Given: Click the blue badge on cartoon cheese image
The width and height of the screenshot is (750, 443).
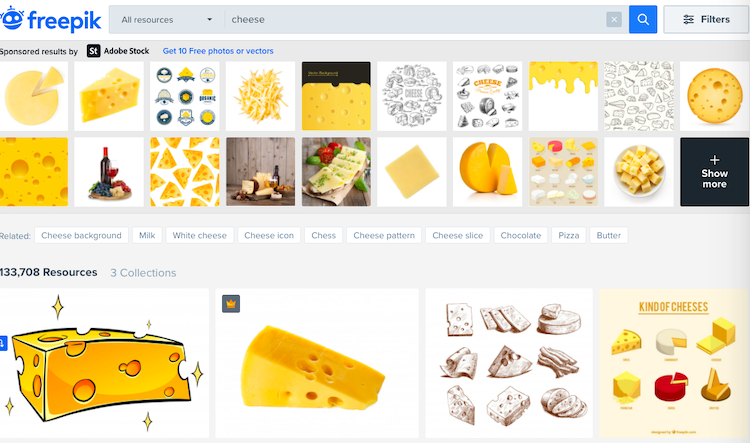Looking at the screenshot, I should click(3, 343).
